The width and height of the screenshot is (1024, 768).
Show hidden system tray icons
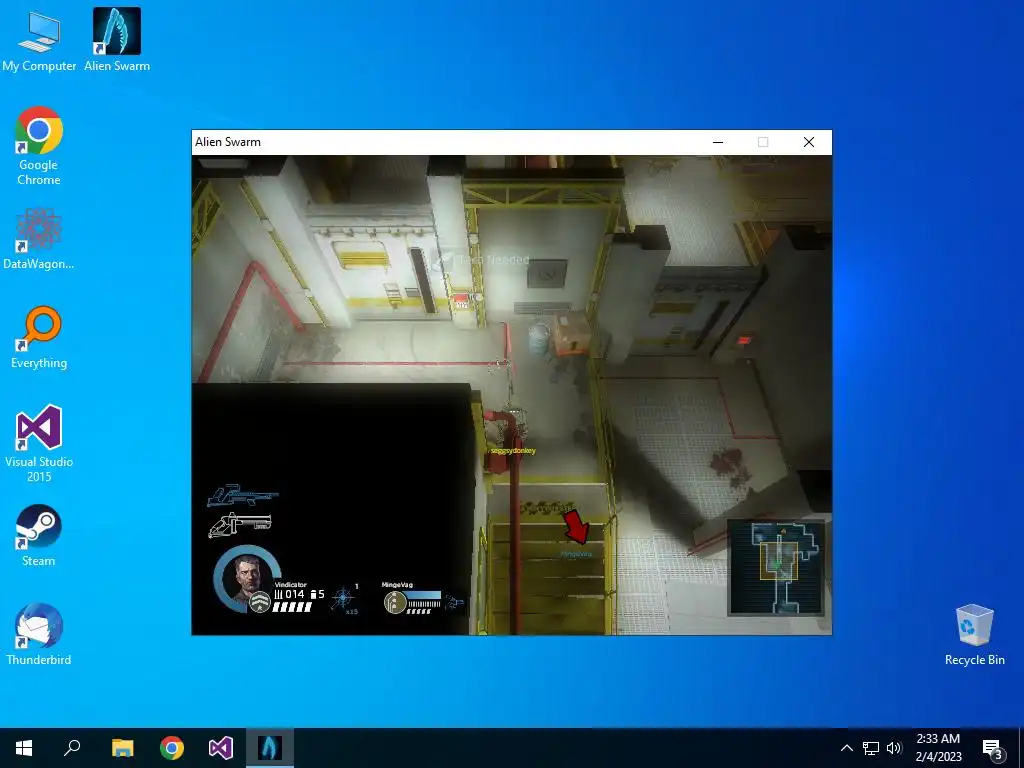846,748
